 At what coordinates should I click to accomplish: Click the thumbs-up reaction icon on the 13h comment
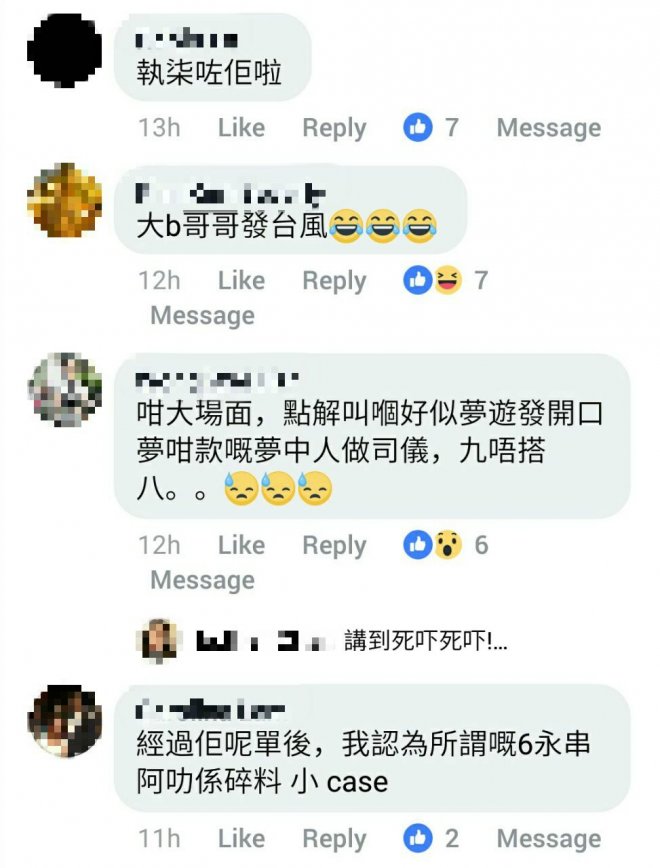point(418,127)
